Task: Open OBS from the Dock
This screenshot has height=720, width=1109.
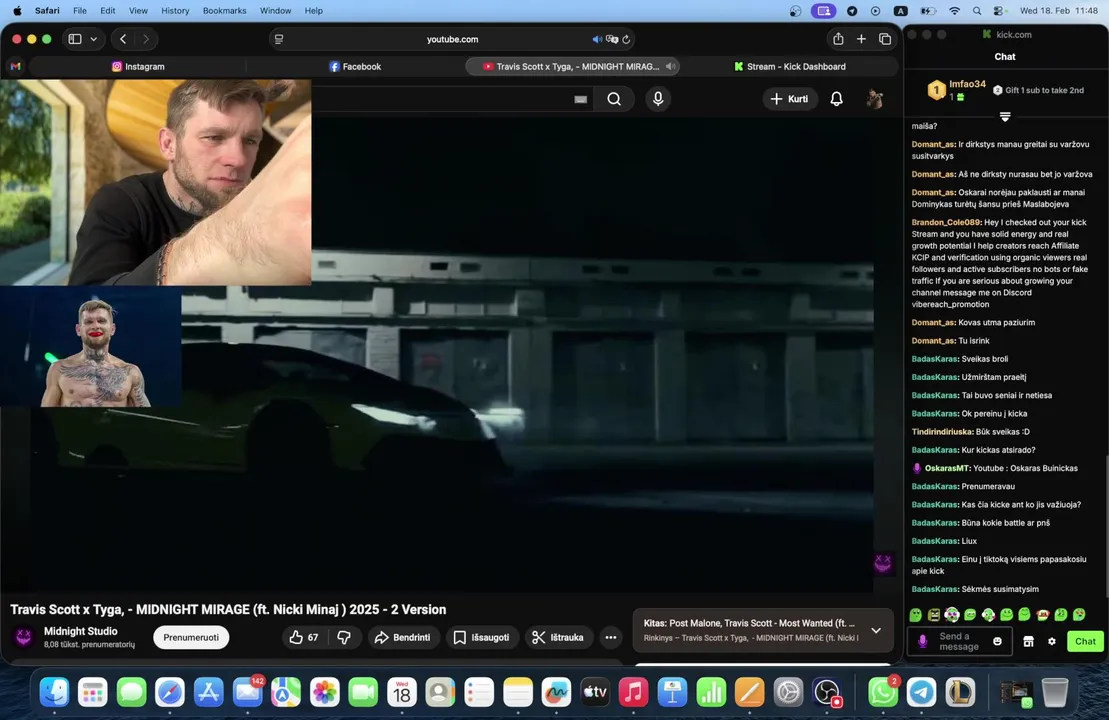Action: coord(826,692)
